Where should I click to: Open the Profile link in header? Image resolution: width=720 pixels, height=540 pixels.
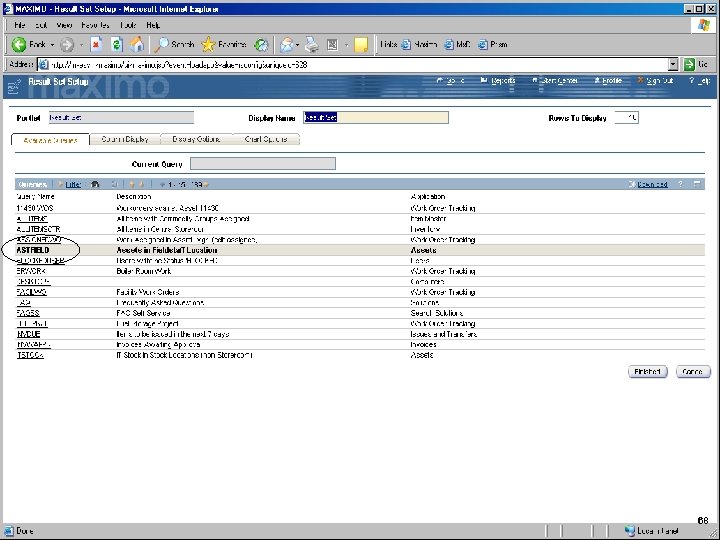pyautogui.click(x=608, y=81)
